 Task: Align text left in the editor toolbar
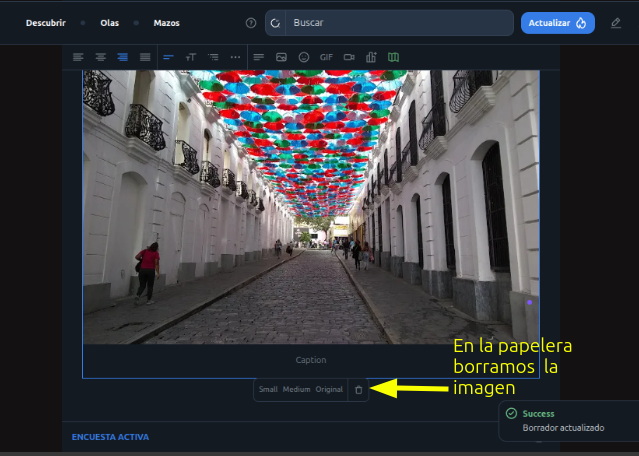point(78,57)
